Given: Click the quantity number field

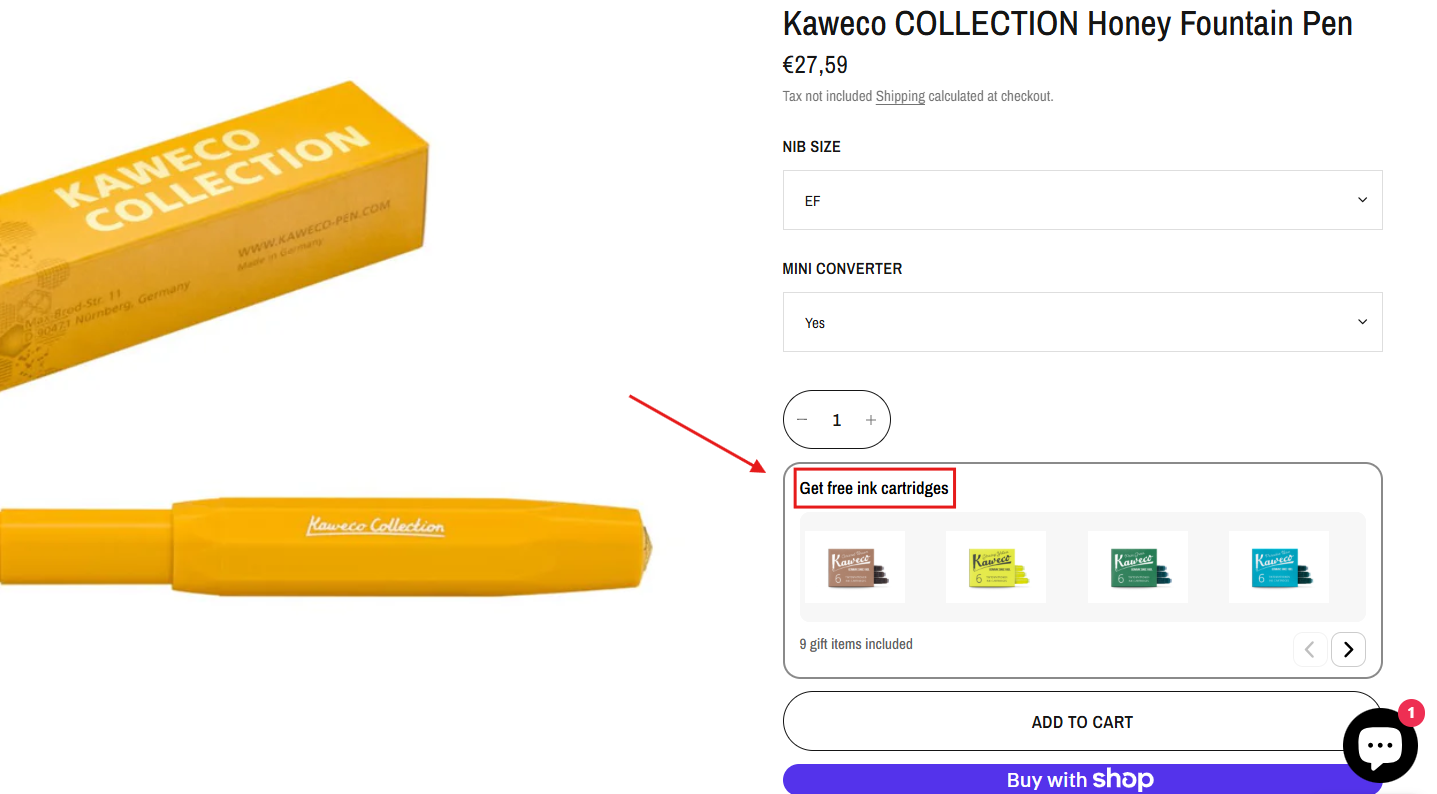Looking at the screenshot, I should point(837,420).
